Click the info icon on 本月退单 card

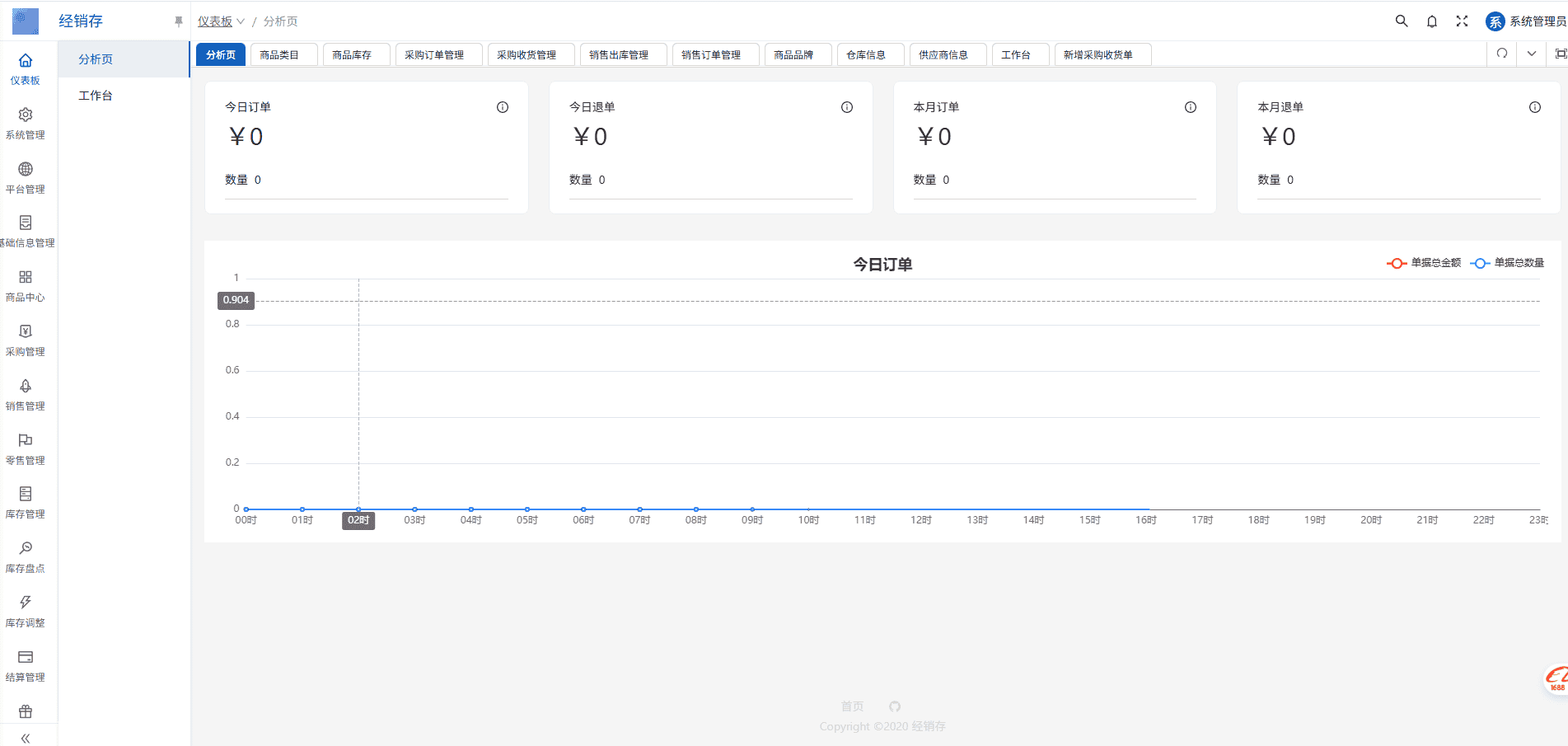click(x=1535, y=107)
